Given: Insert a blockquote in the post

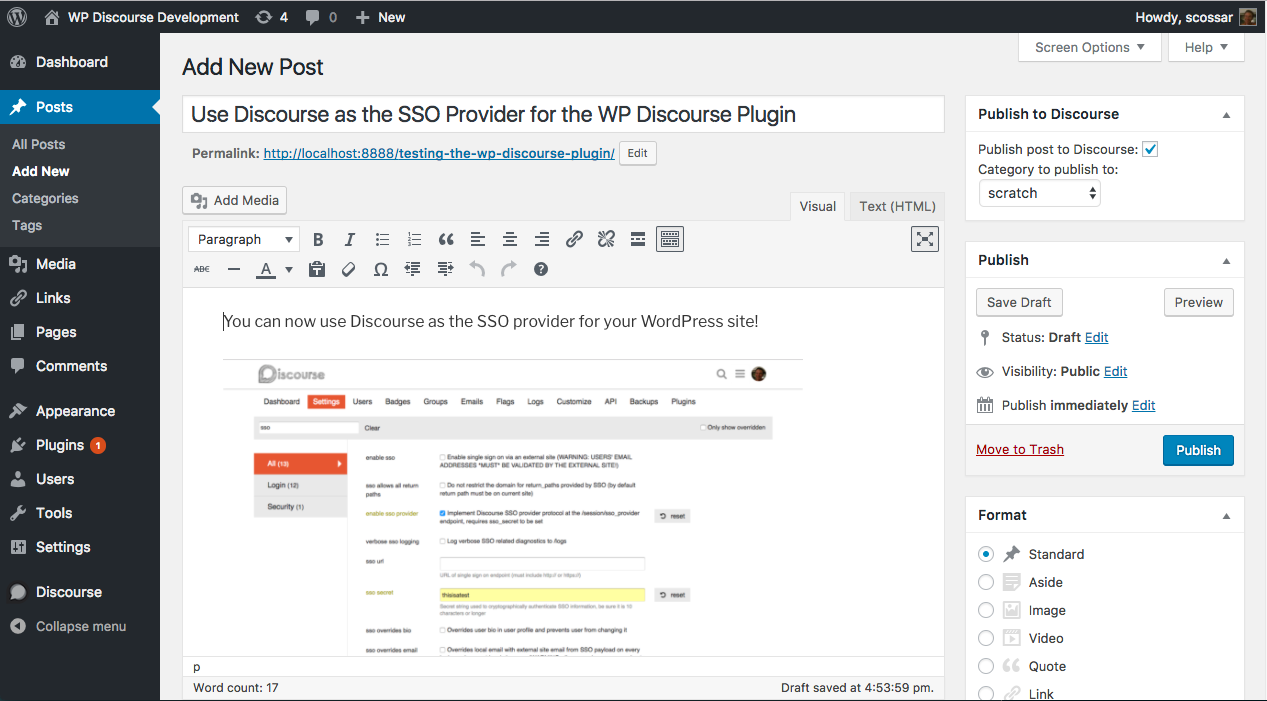Looking at the screenshot, I should [446, 239].
